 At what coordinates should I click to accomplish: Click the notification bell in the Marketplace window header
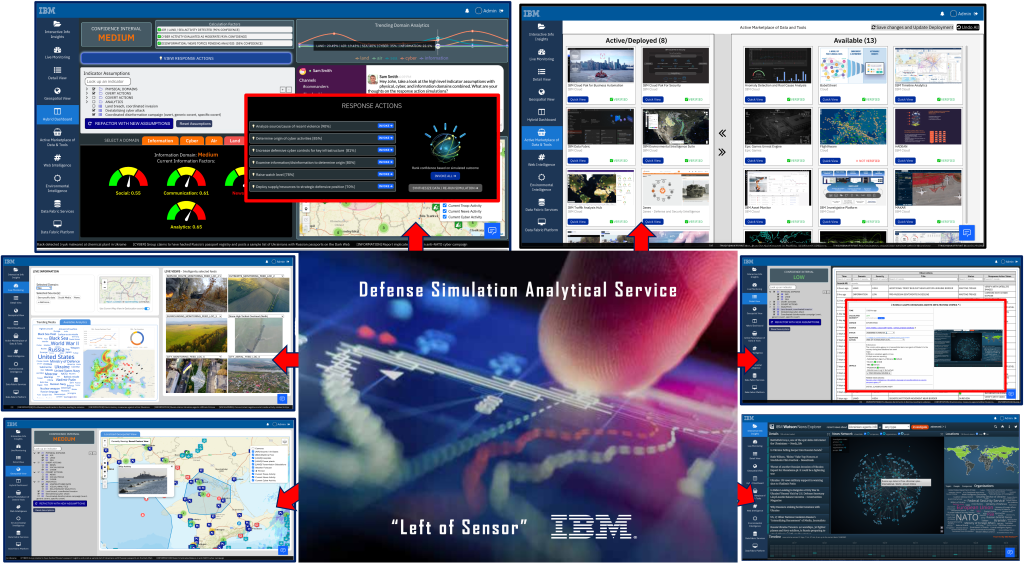(x=941, y=14)
